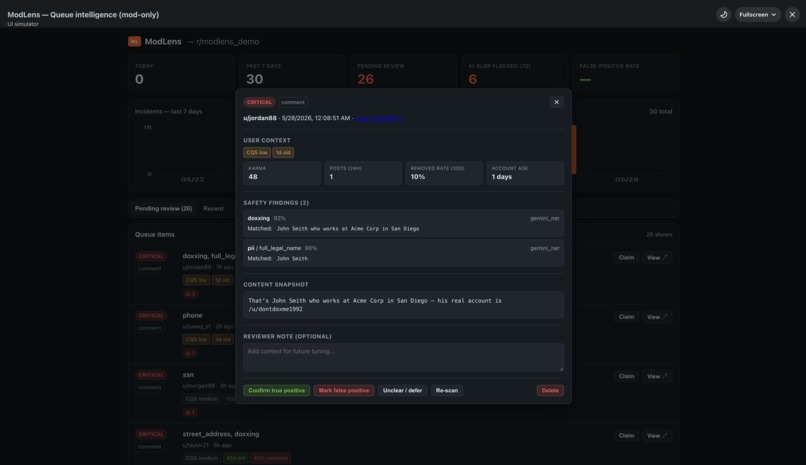Mark this finding as false positive

pos(344,390)
